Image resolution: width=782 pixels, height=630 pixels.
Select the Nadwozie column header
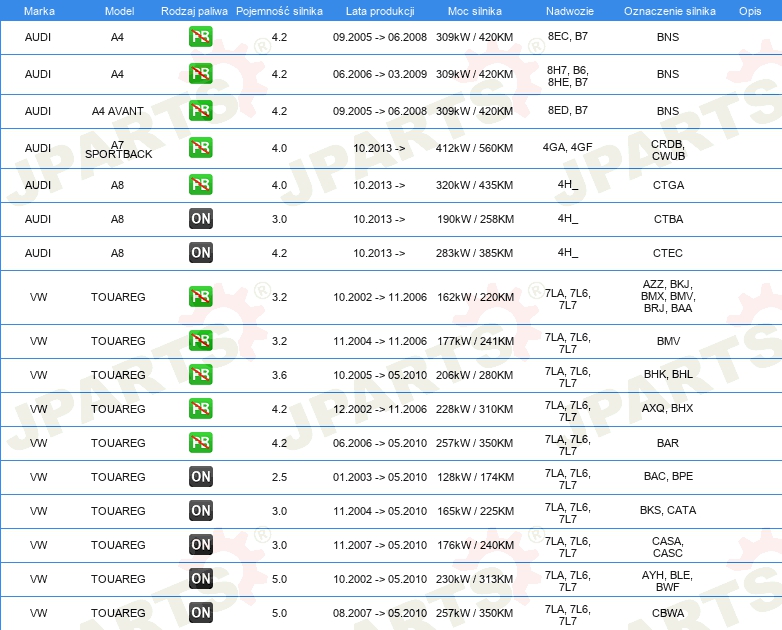pos(570,11)
